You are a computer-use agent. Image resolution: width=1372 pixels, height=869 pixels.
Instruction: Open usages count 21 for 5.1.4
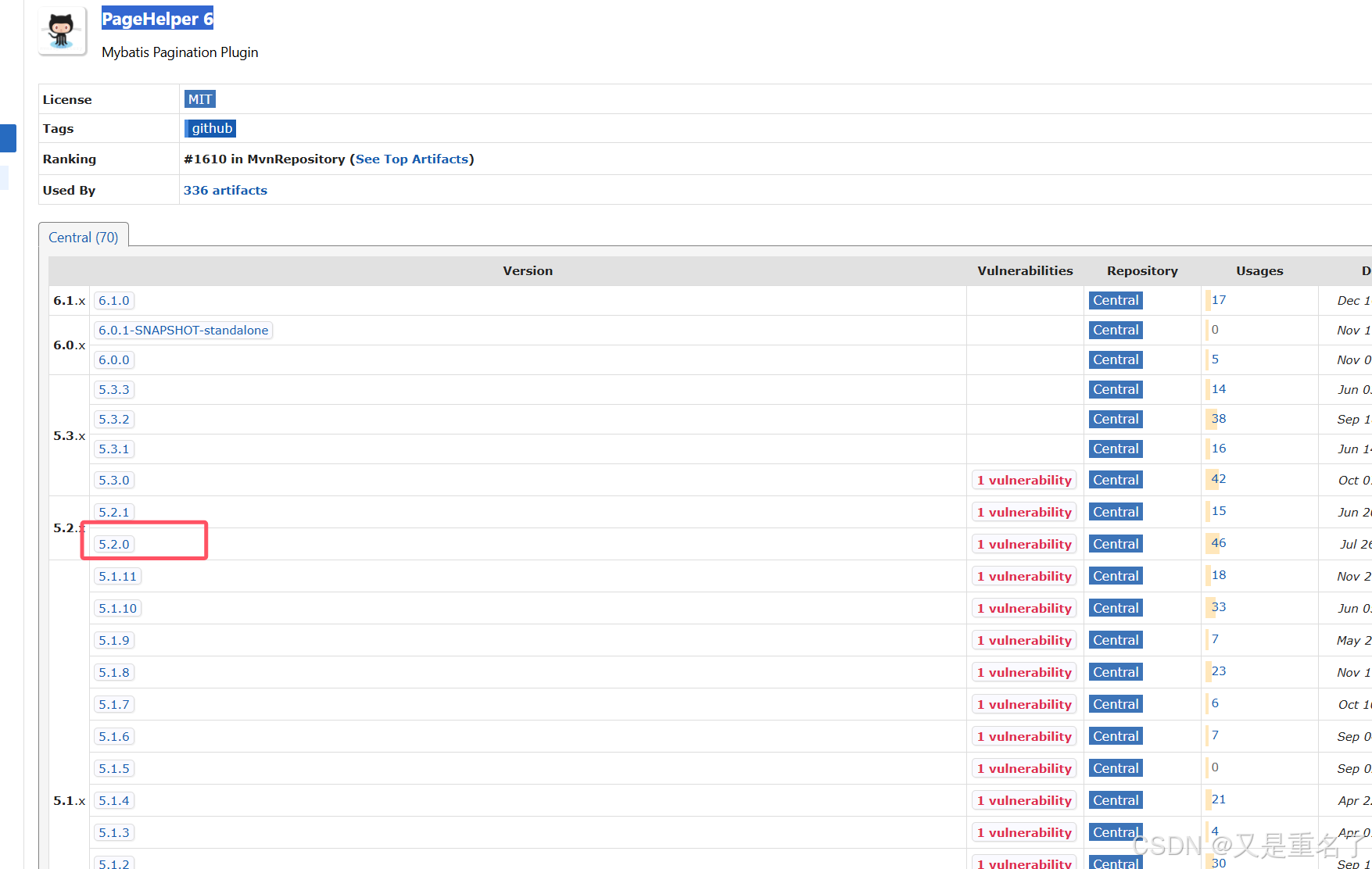point(1219,799)
